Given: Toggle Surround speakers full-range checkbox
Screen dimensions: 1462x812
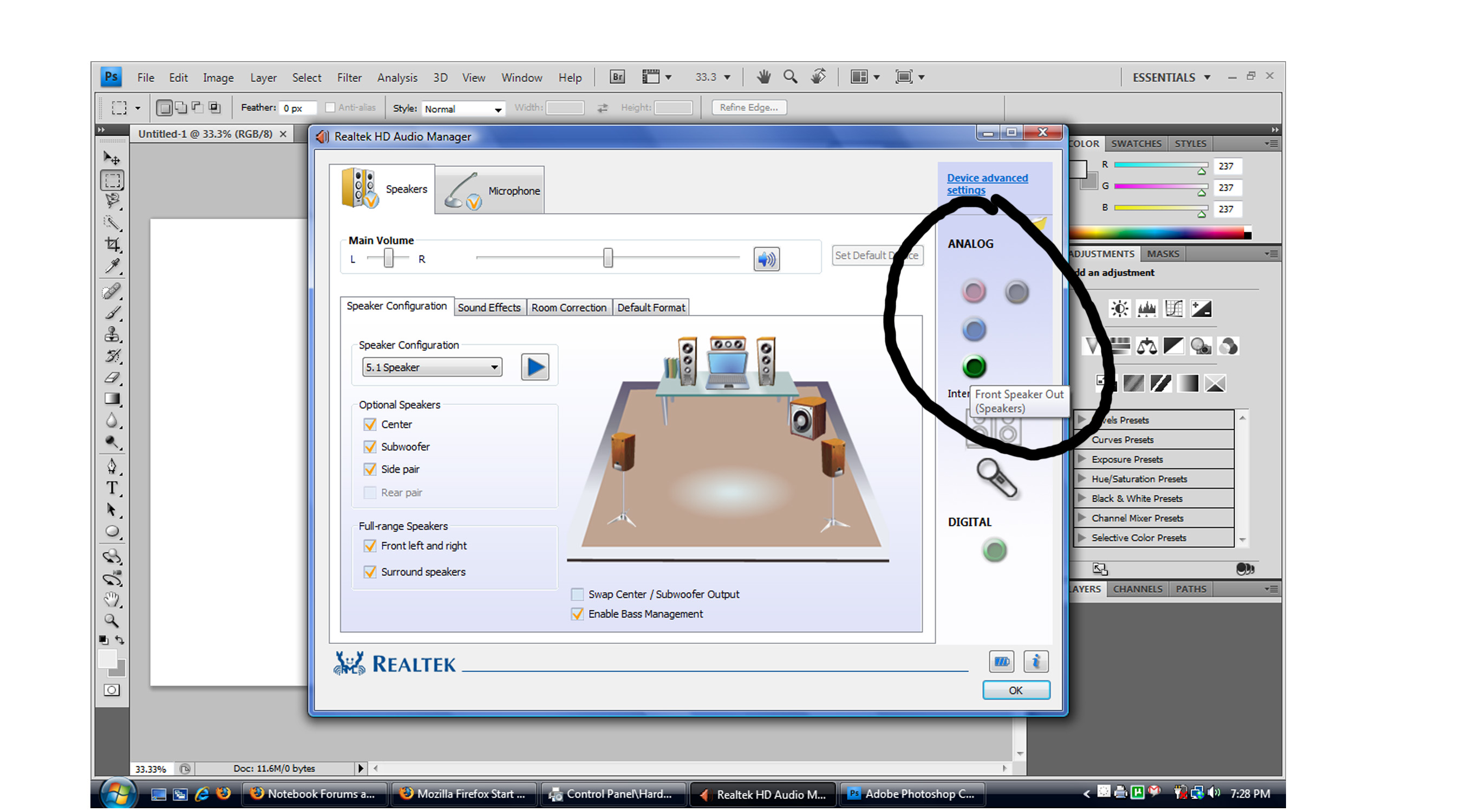Looking at the screenshot, I should point(370,572).
